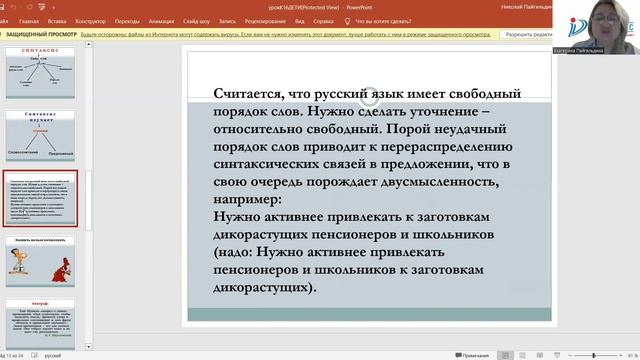
Task: Open the Вид ribbon tab
Action: (x=300, y=21)
